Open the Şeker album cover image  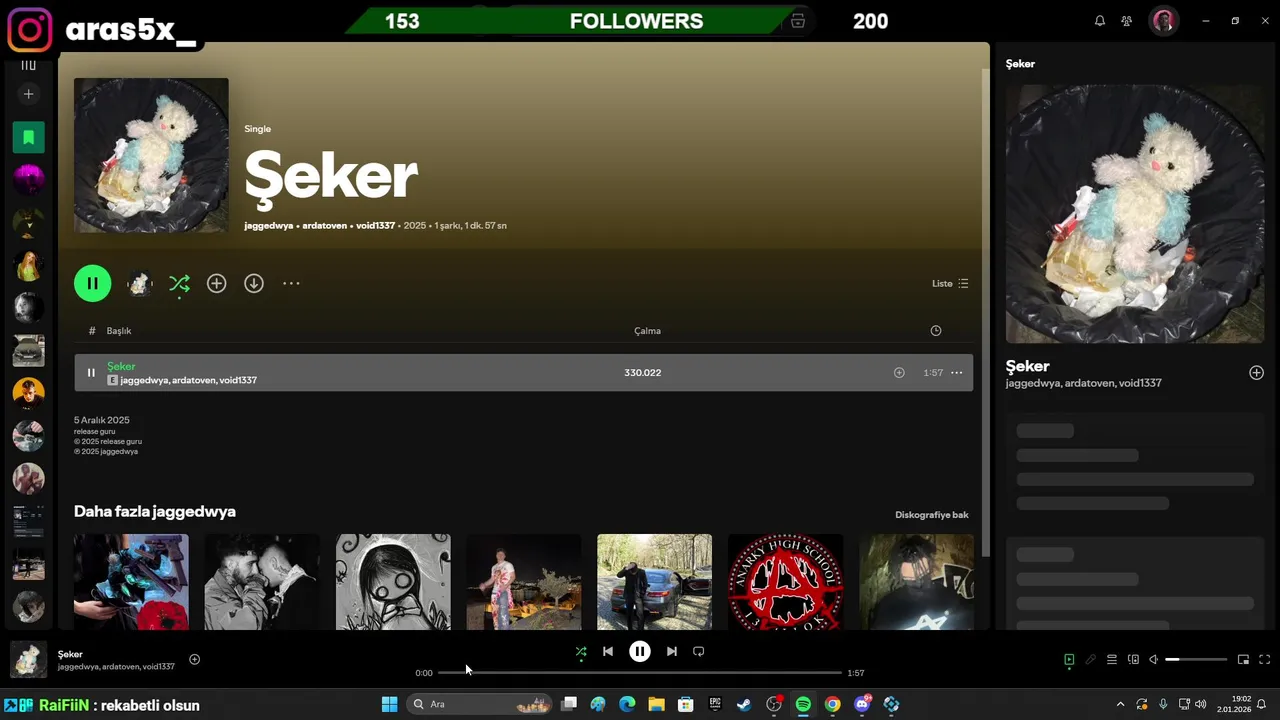pos(151,155)
